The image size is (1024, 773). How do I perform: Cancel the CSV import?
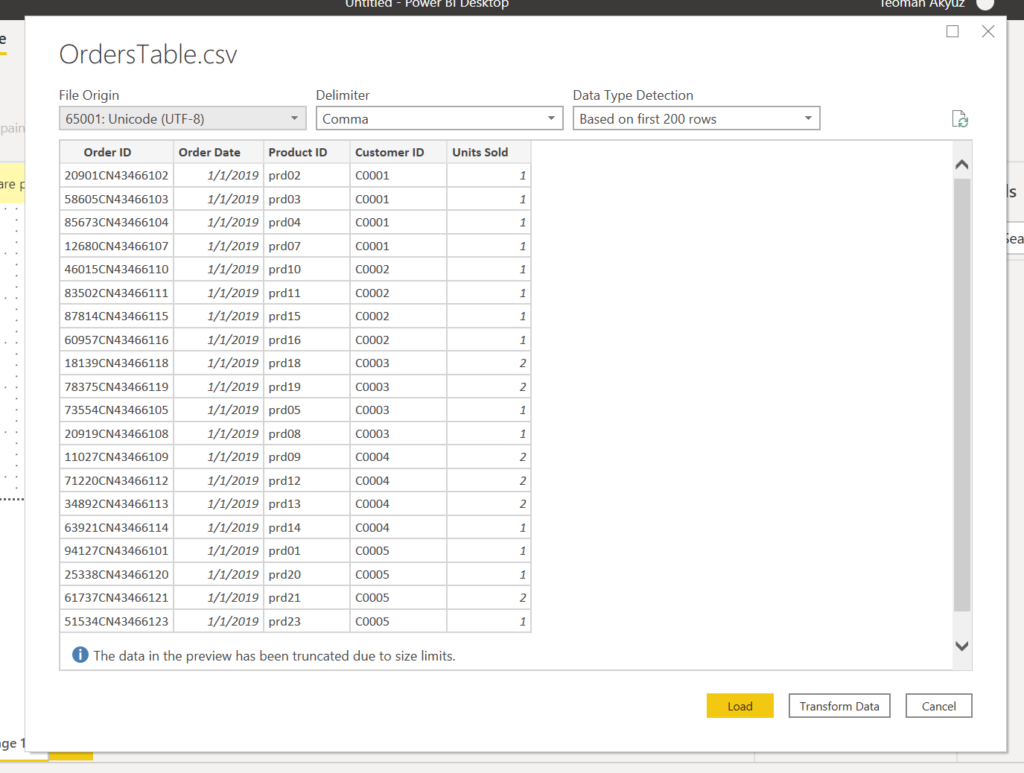point(938,706)
